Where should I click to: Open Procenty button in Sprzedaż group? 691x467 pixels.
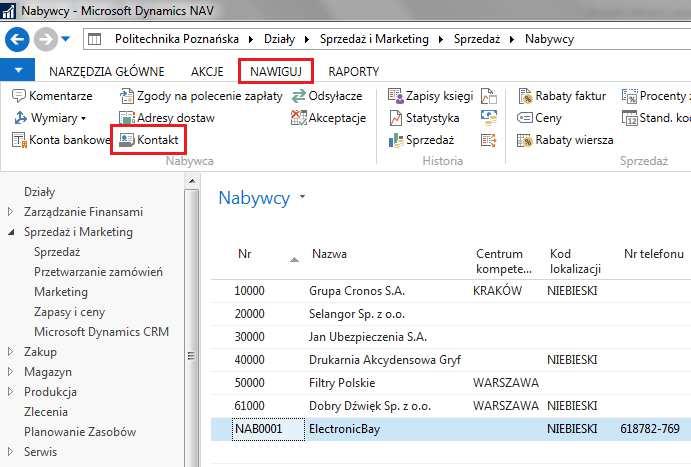[x=656, y=96]
